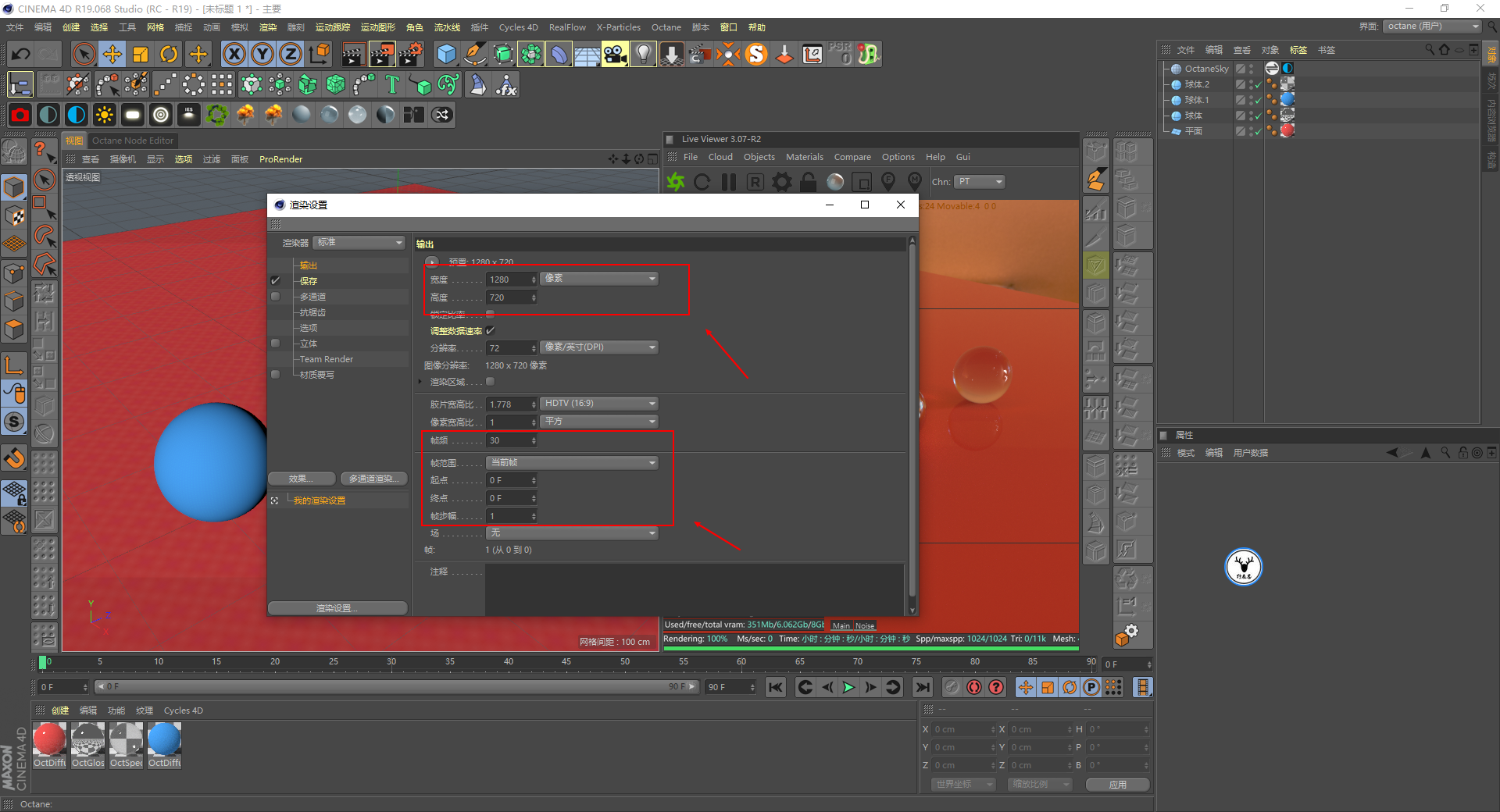Toggle the Adjust Data Rate (调整数据速率) checkbox
Image resolution: width=1500 pixels, height=812 pixels.
pos(490,331)
